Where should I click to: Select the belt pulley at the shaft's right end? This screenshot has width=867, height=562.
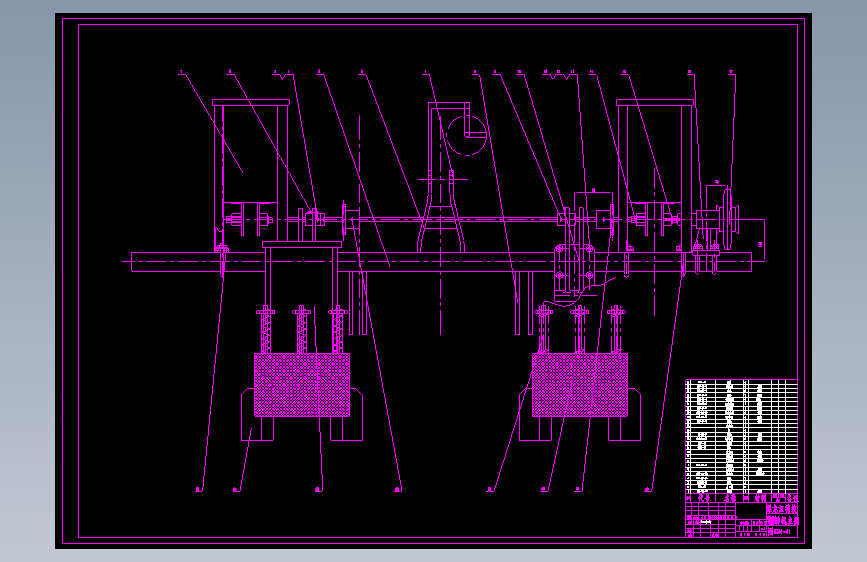click(730, 219)
